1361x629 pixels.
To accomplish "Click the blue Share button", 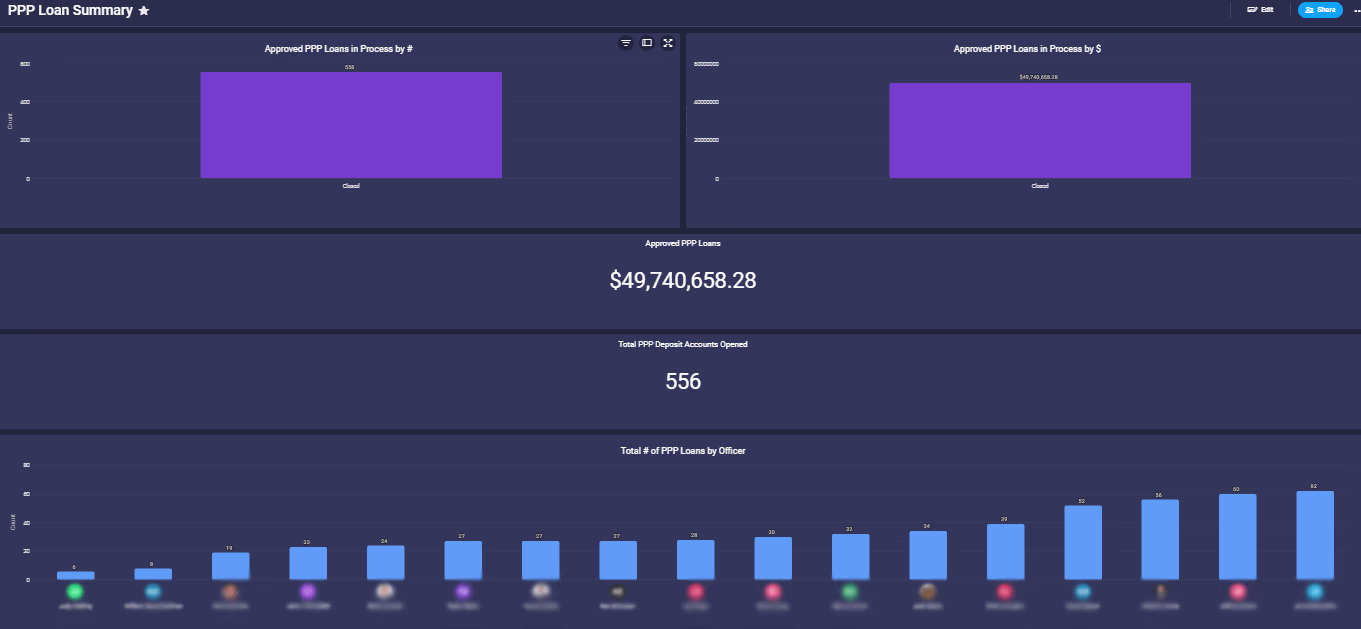I will point(1320,10).
